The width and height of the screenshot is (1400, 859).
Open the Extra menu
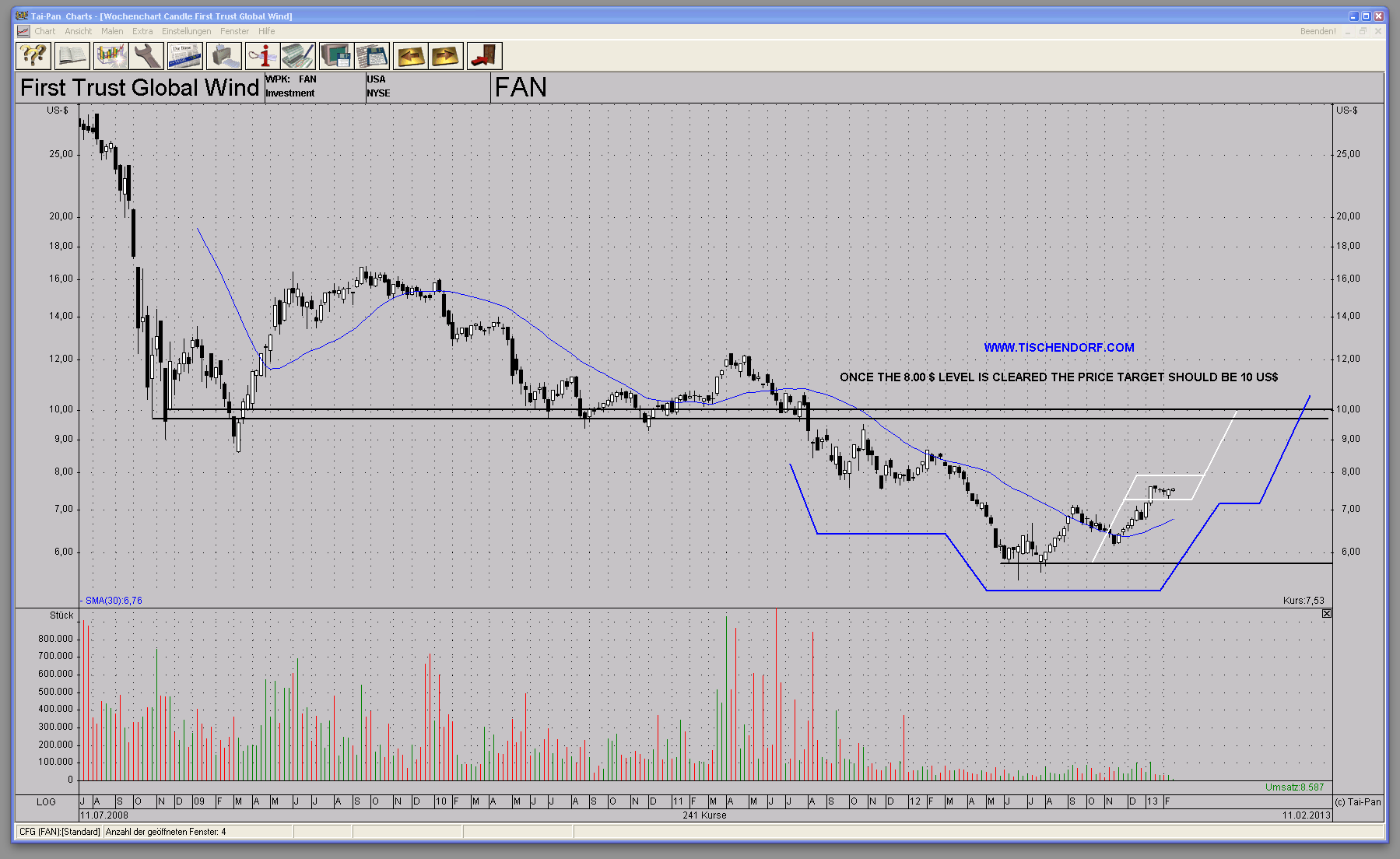tap(142, 31)
